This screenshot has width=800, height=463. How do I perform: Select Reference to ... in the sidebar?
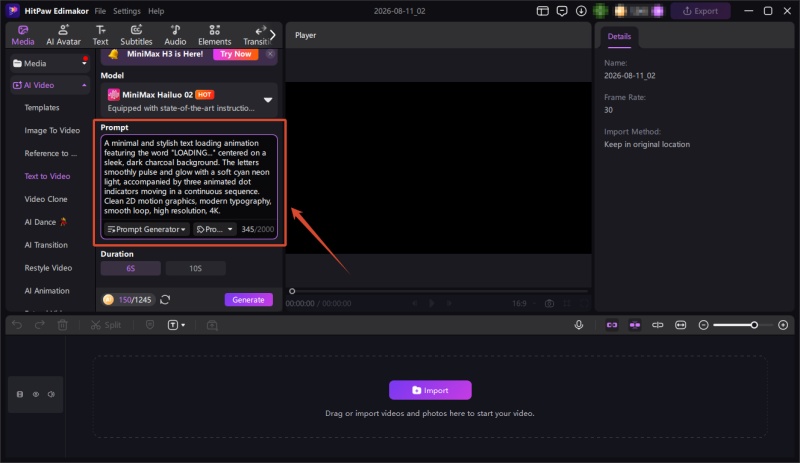coord(51,153)
